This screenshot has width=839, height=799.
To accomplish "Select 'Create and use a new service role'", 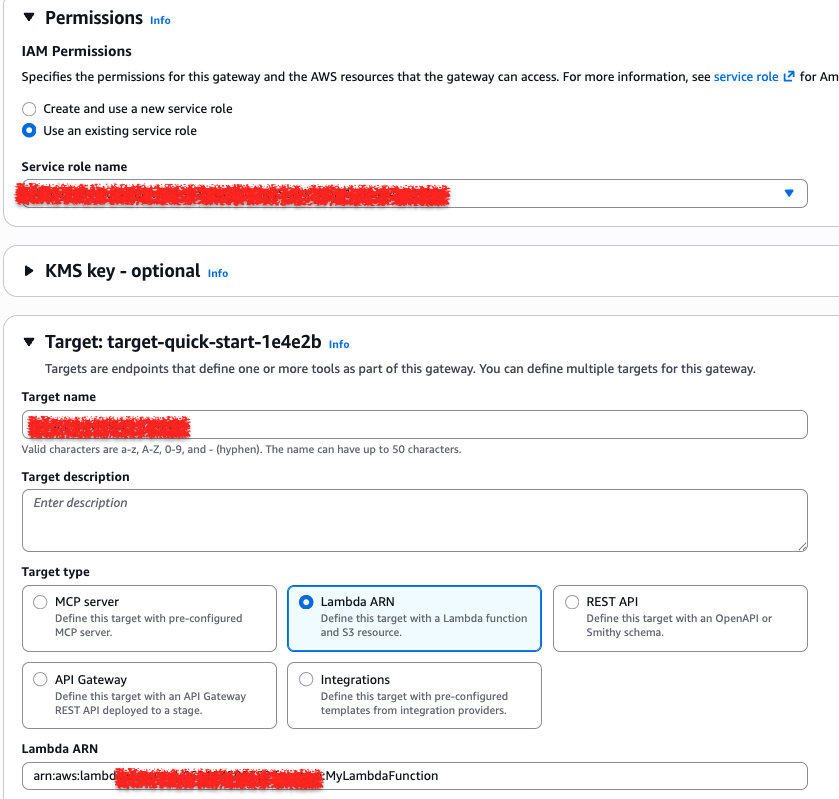I will pyautogui.click(x=29, y=108).
